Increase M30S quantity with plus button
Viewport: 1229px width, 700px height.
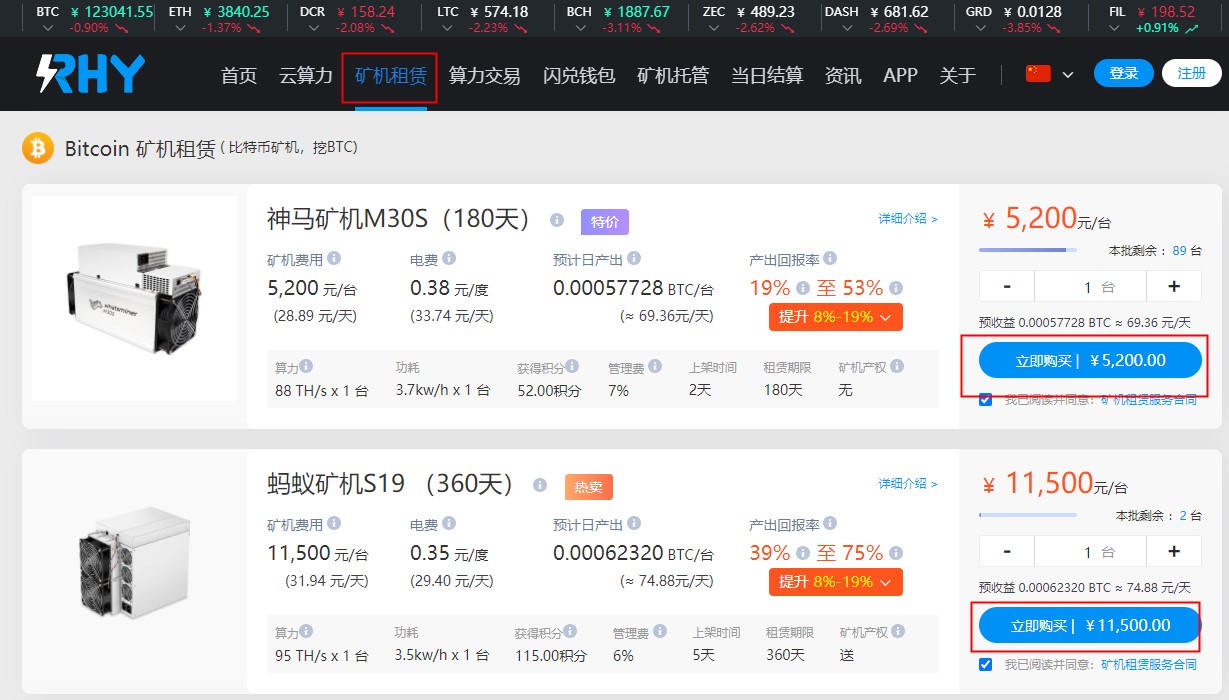tap(1174, 287)
